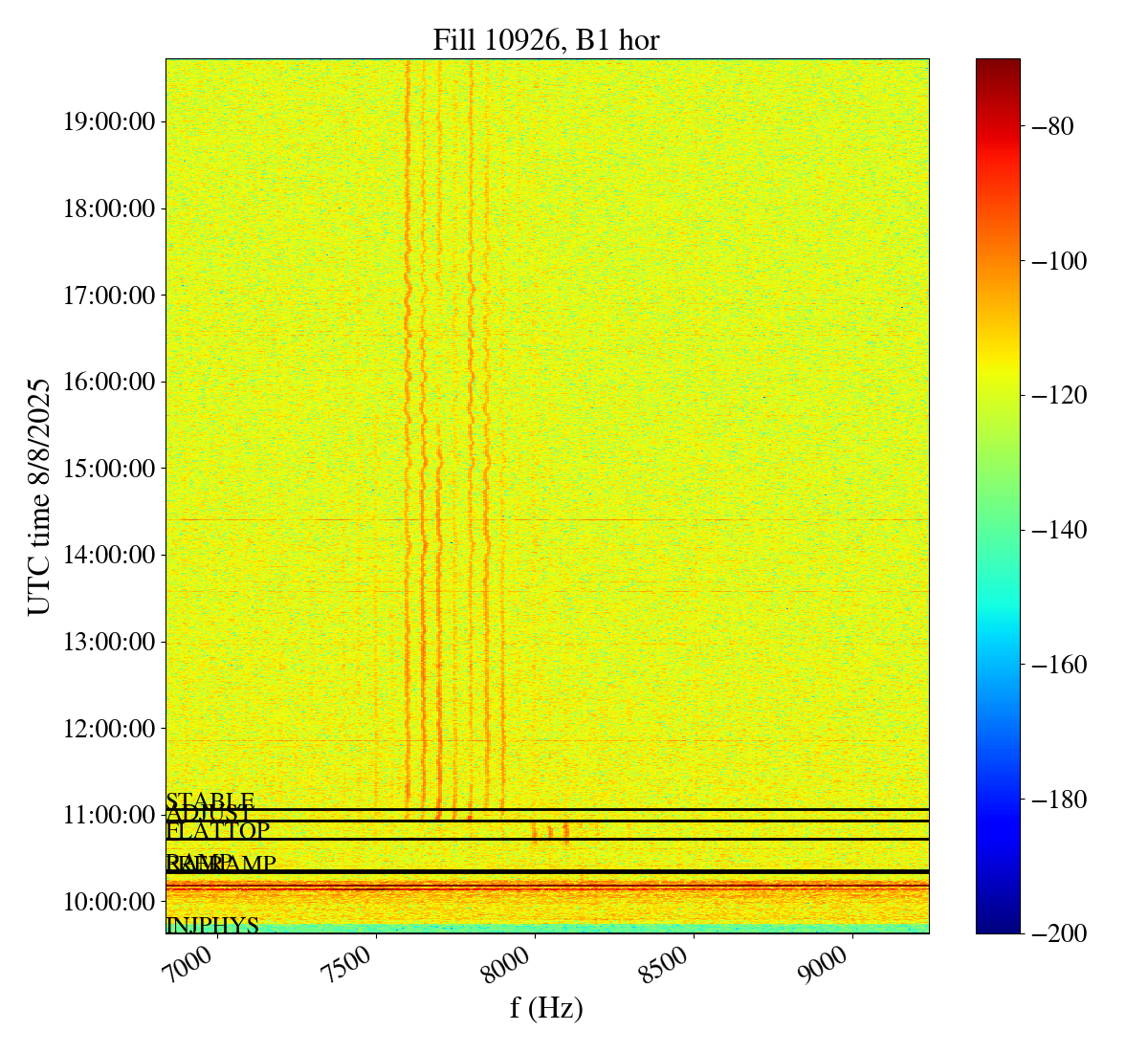
Task: Click the "UTC time 8/8/2025" y-axis label
Action: 38,496
